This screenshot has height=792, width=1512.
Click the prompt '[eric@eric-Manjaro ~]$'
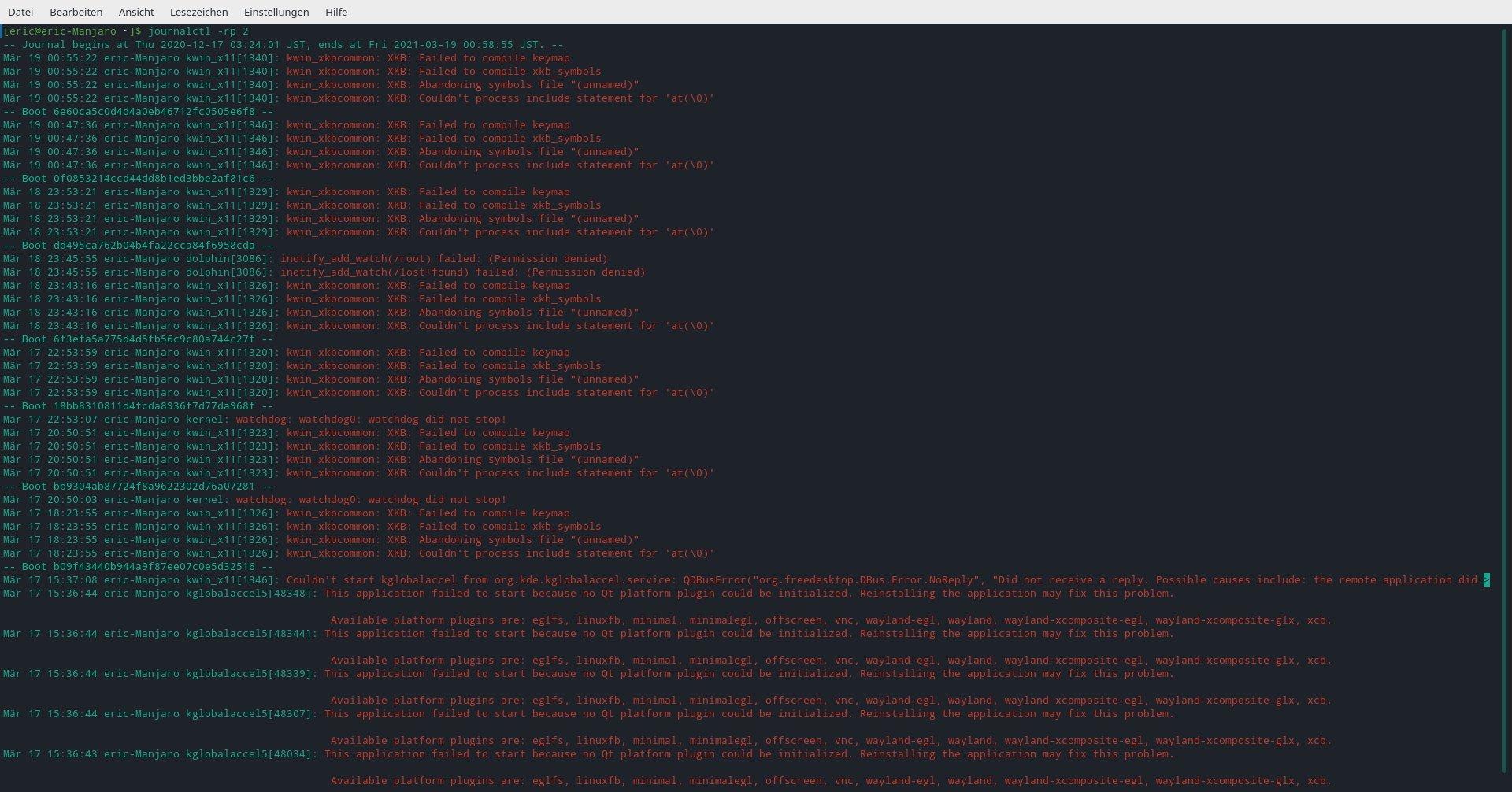[72, 31]
